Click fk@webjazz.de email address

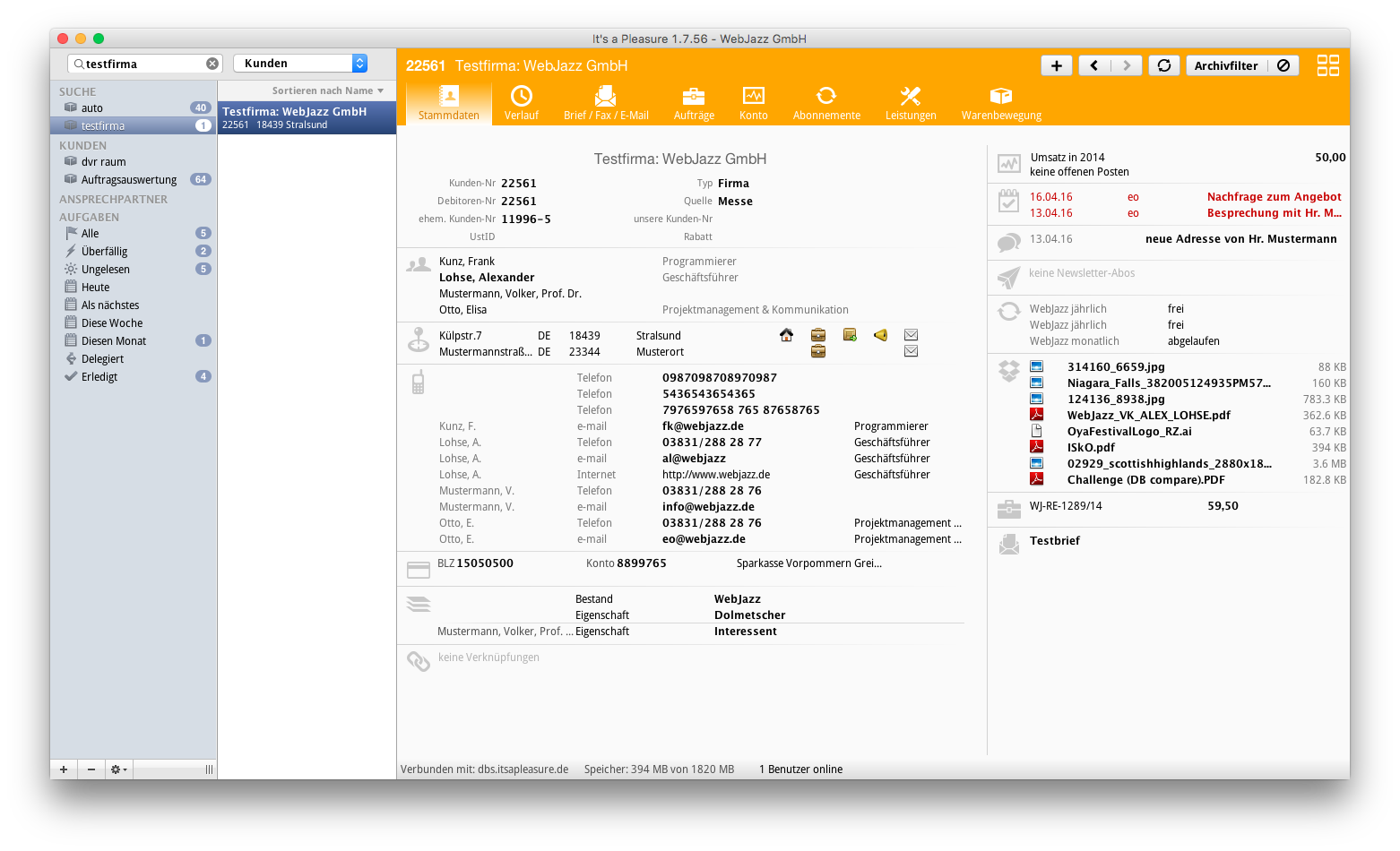(703, 426)
